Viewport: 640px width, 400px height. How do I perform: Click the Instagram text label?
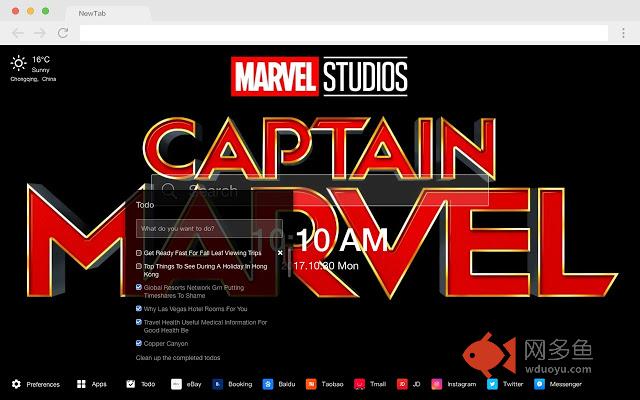(462, 384)
